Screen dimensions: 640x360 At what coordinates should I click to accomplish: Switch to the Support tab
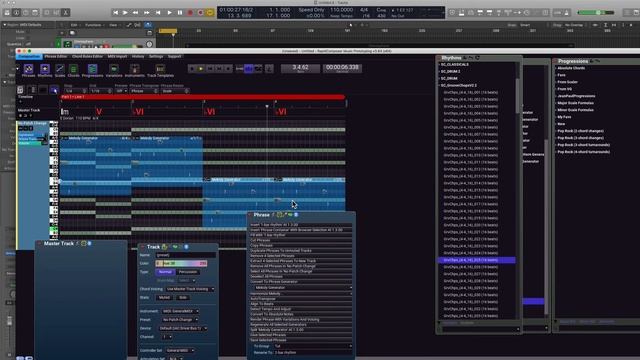coord(174,56)
